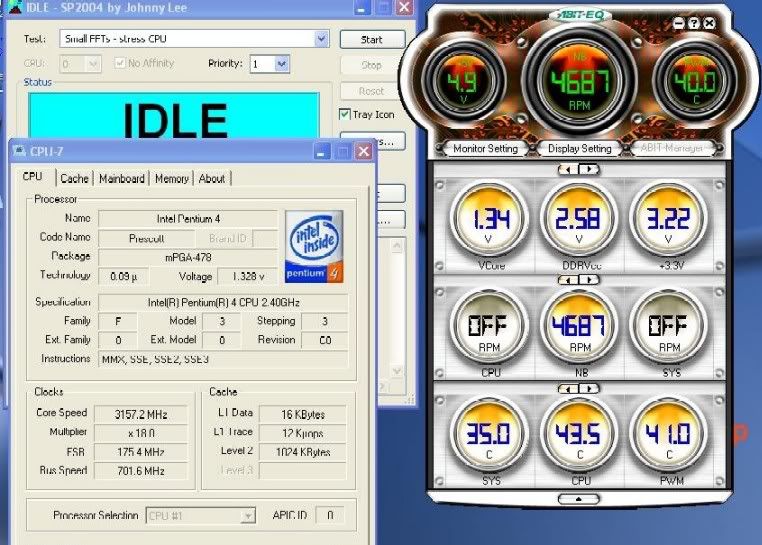Open the Processor Selection dropdown

[x=201, y=515]
